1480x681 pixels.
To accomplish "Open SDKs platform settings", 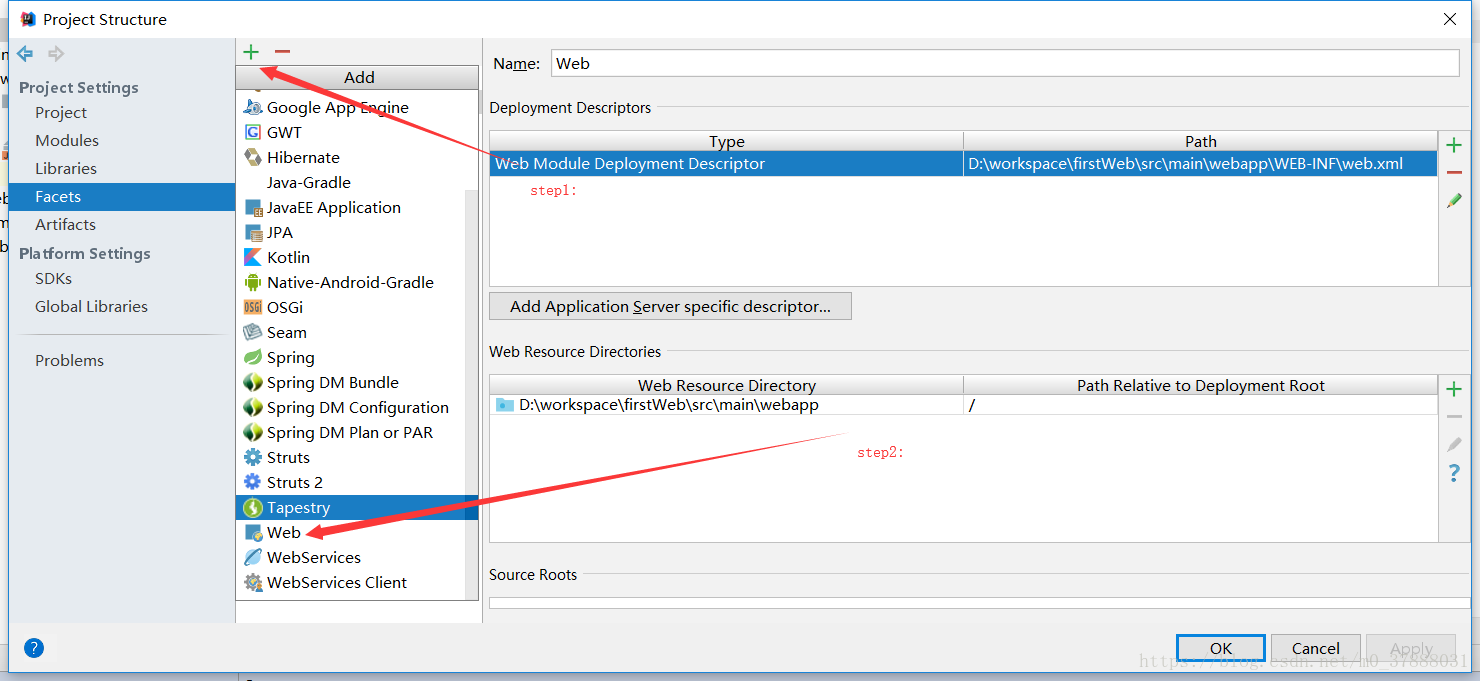I will (121, 278).
